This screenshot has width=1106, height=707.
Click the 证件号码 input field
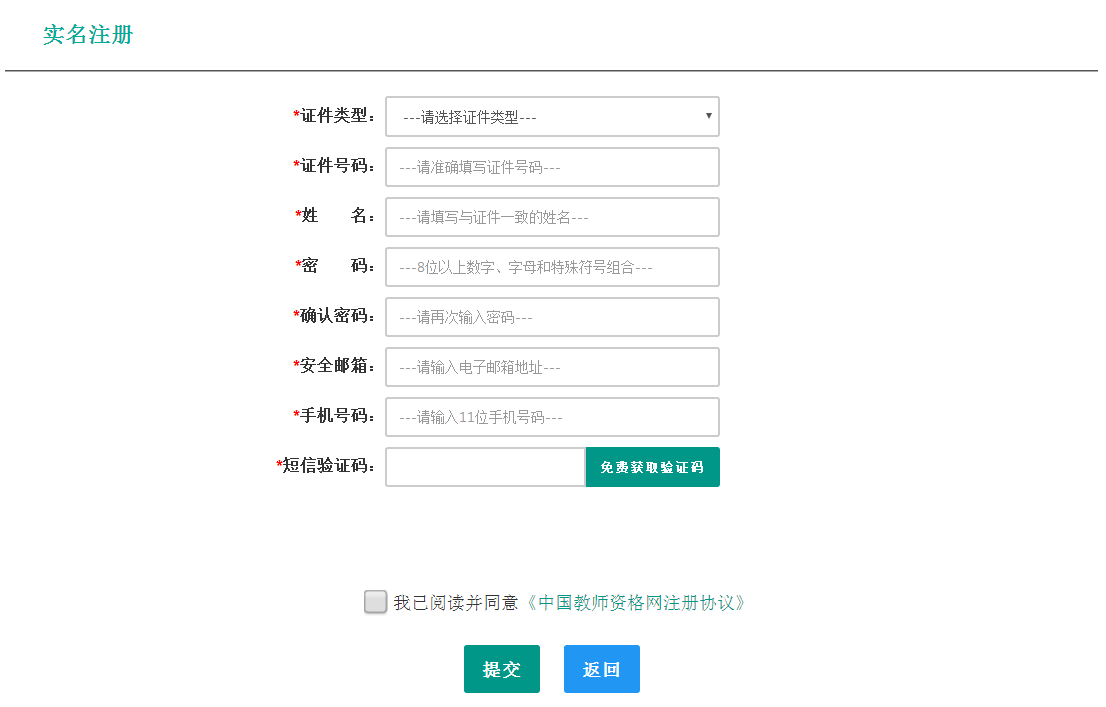552,167
